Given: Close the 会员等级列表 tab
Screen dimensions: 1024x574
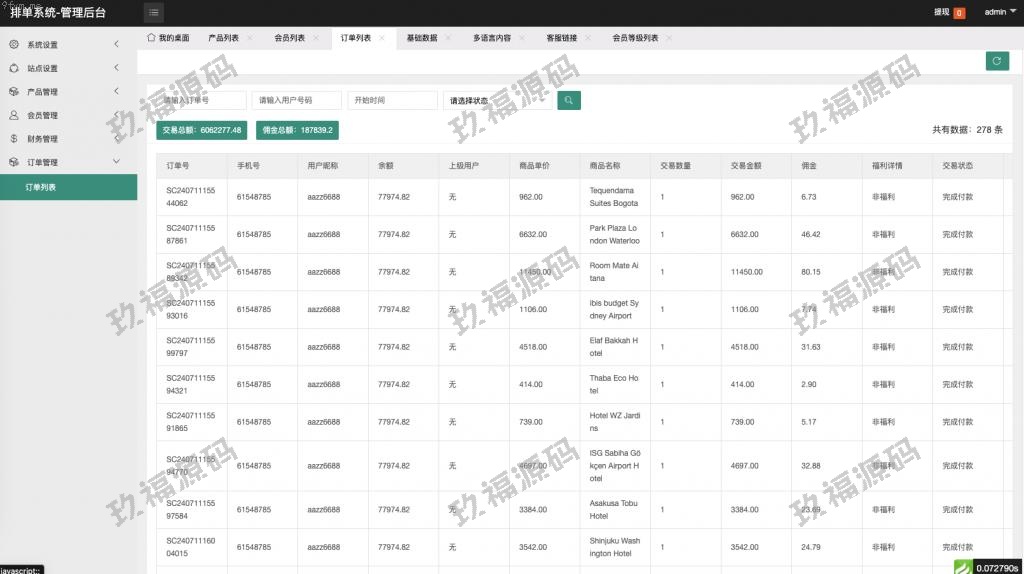Looking at the screenshot, I should point(669,38).
